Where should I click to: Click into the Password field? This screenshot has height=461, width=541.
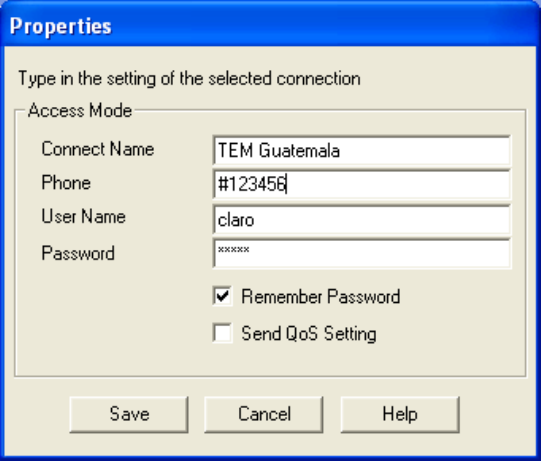tap(362, 253)
